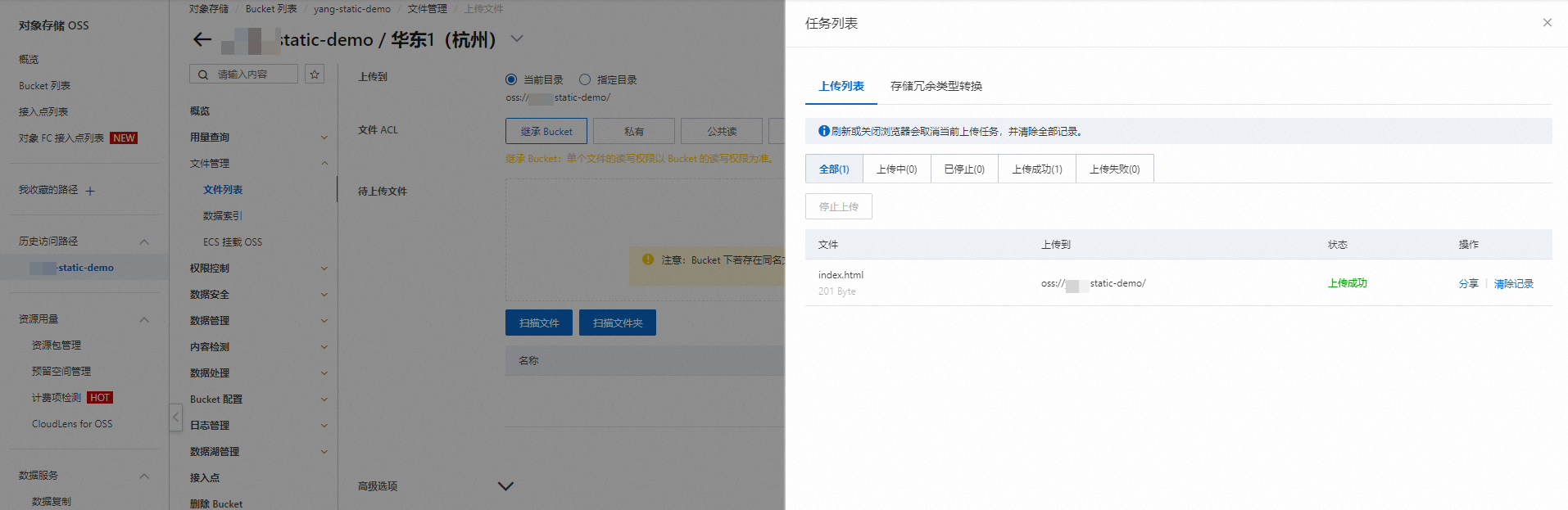Viewport: 1568px width, 510px height.
Task: Open 文件列表 in sidebar
Action: (x=223, y=190)
